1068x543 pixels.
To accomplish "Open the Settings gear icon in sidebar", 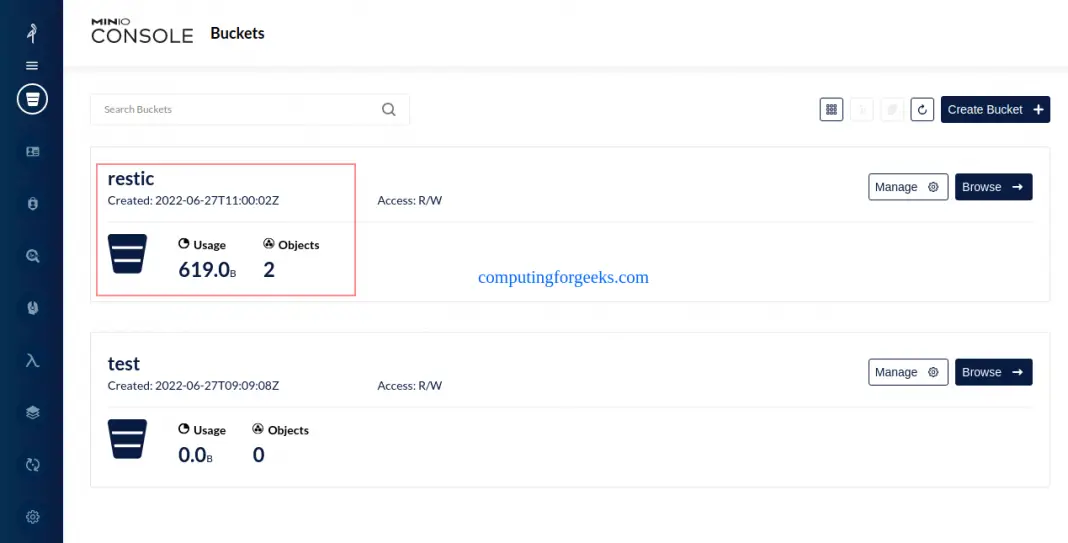I will pyautogui.click(x=32, y=517).
